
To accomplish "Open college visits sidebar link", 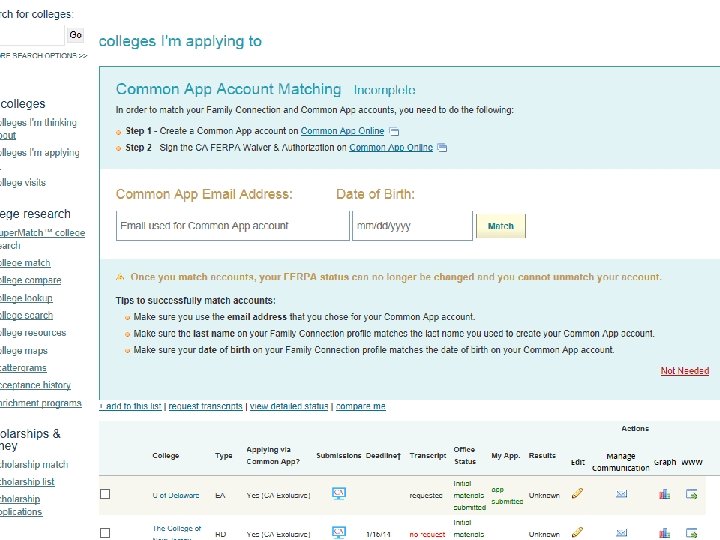I will [x=23, y=183].
